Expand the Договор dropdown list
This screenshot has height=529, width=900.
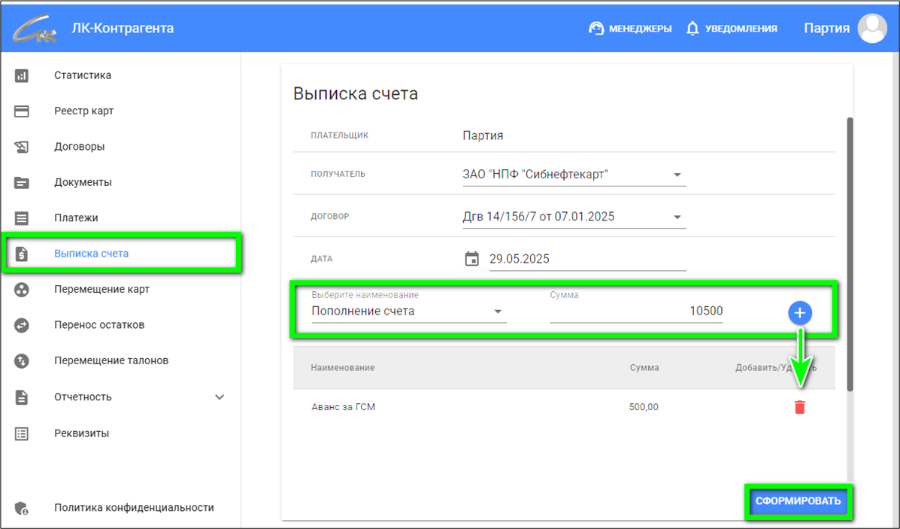677,217
